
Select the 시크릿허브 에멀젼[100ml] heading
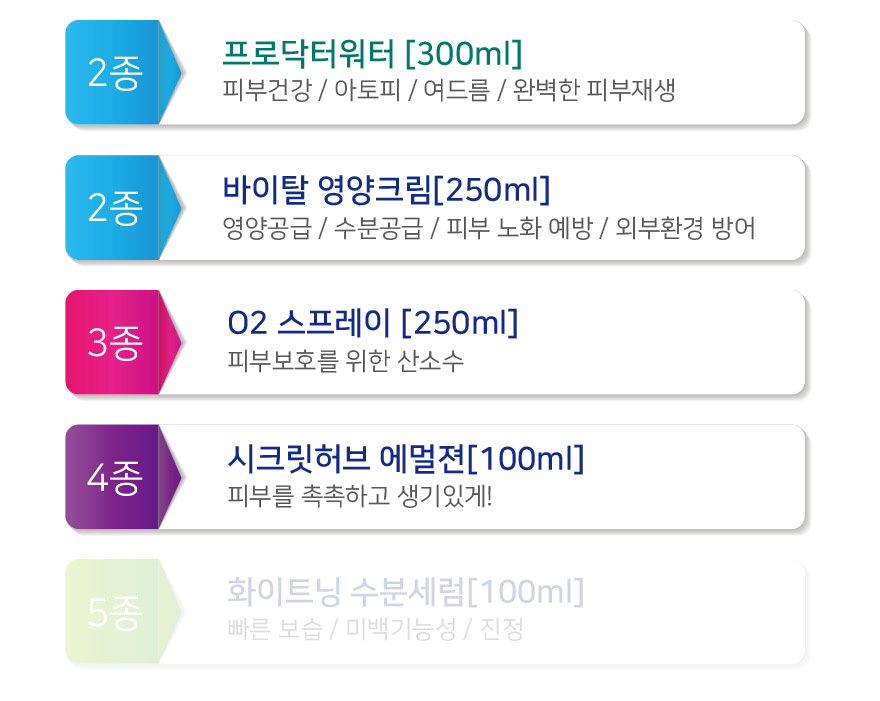[406, 458]
